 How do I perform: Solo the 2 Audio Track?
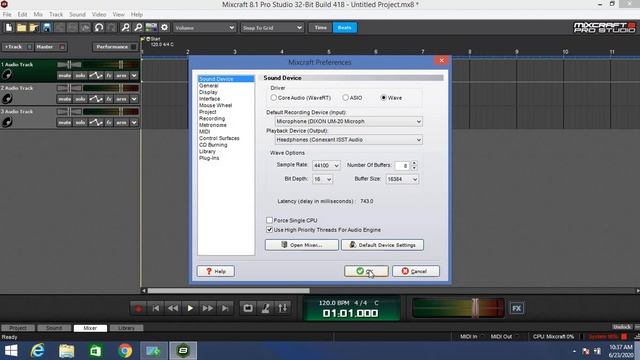tap(80, 99)
